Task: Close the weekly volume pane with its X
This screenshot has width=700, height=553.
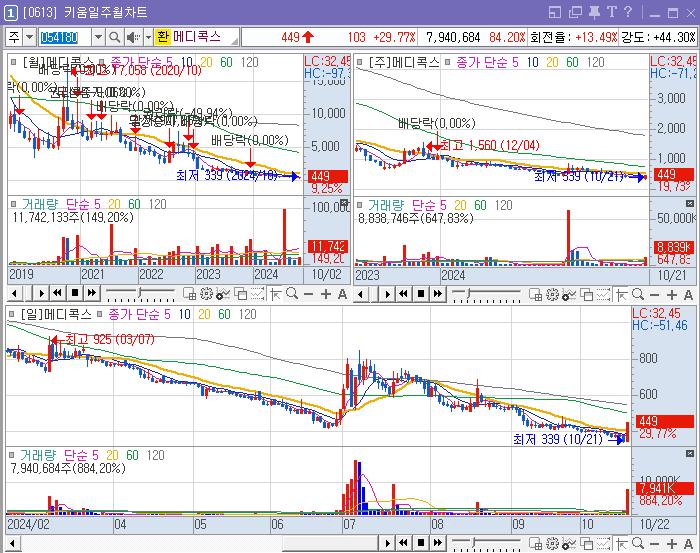Action: tap(690, 204)
